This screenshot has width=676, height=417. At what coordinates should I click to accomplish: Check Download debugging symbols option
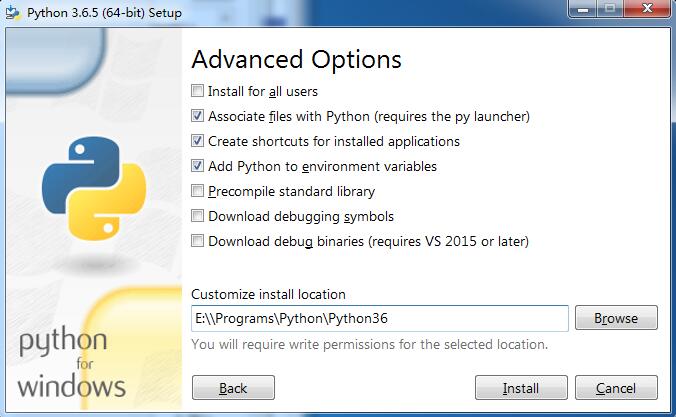coord(197,216)
